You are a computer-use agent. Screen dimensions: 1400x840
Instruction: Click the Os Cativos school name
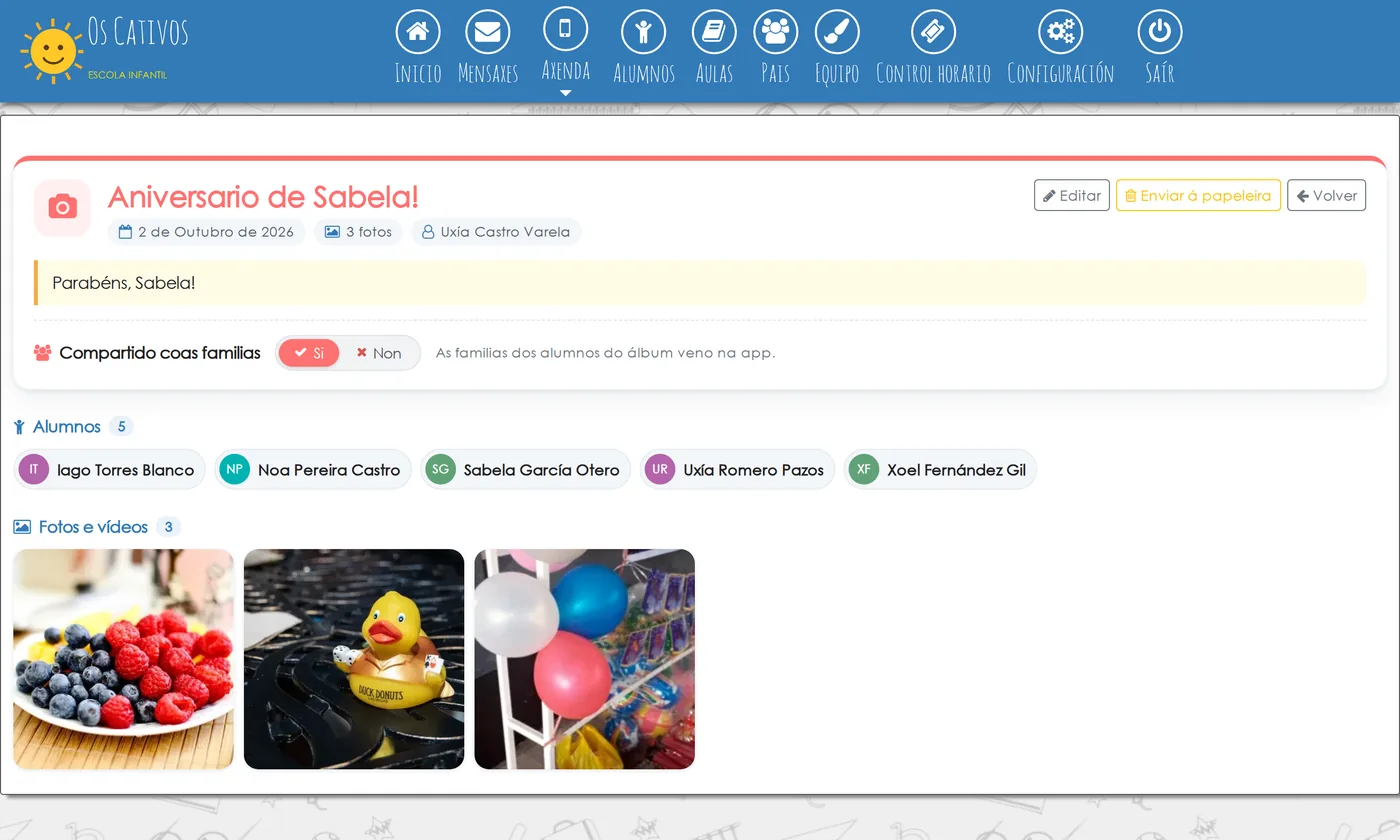[x=138, y=31]
